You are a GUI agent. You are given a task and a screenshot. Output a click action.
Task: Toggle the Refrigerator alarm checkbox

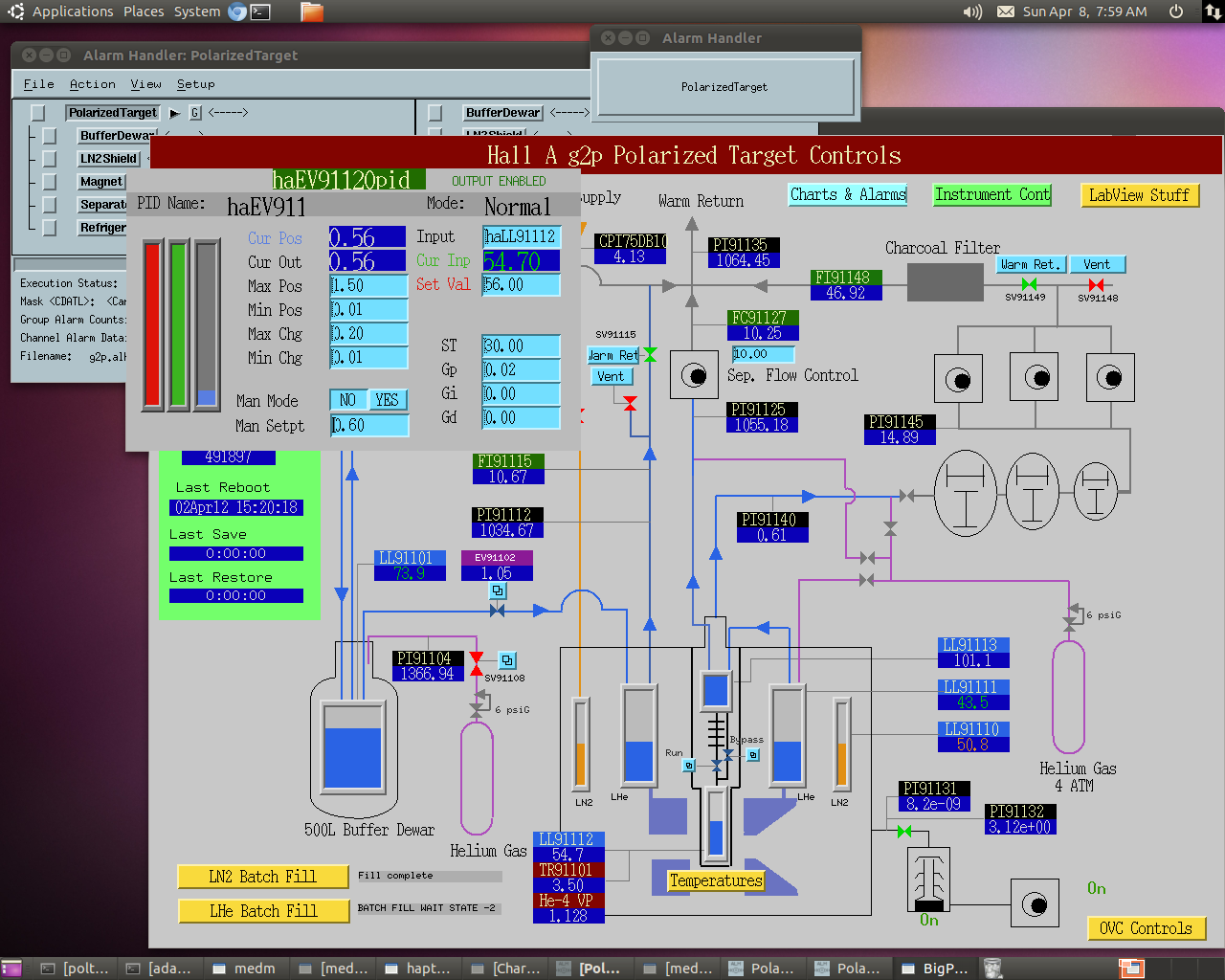point(50,228)
